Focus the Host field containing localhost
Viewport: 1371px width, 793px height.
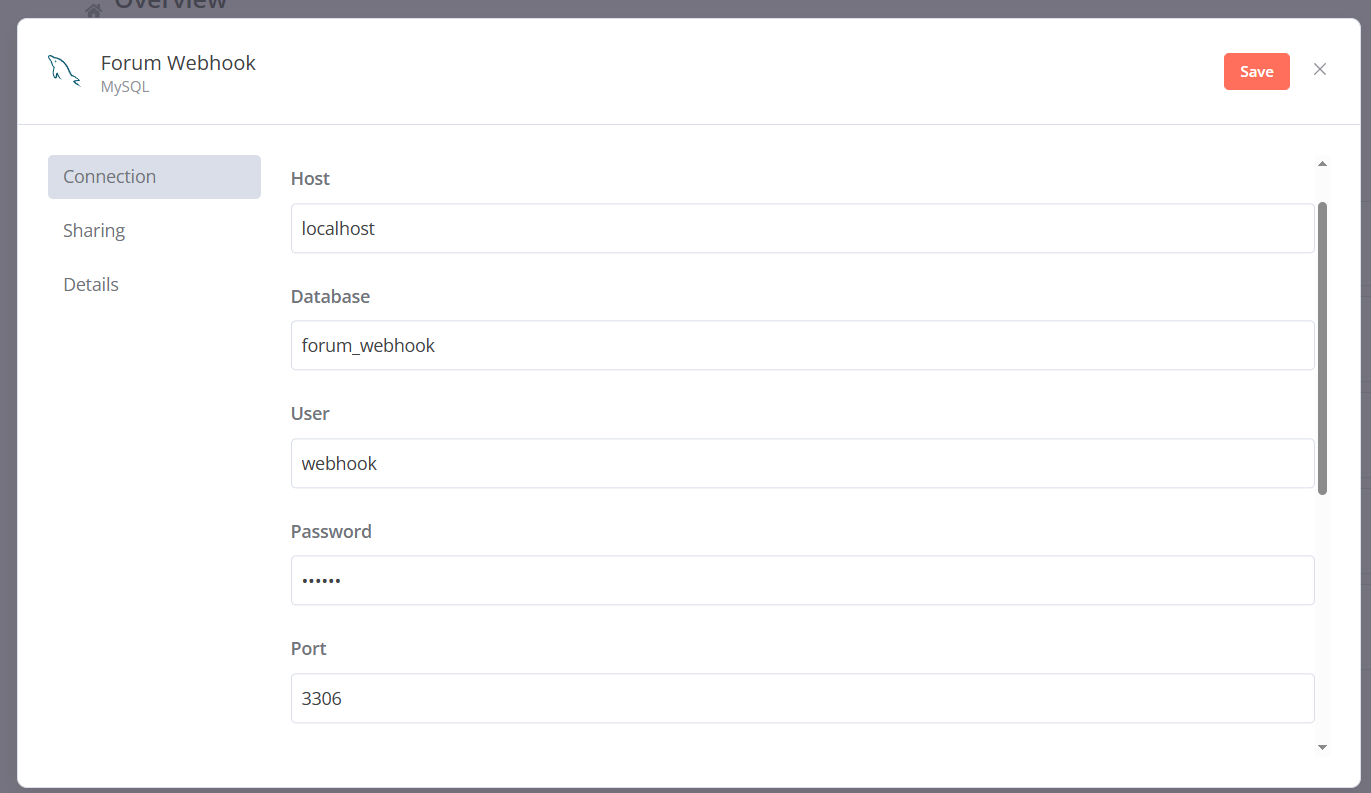point(802,229)
